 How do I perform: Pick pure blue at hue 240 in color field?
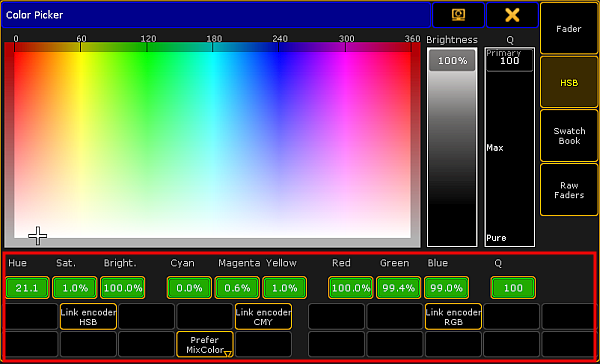coord(279,55)
